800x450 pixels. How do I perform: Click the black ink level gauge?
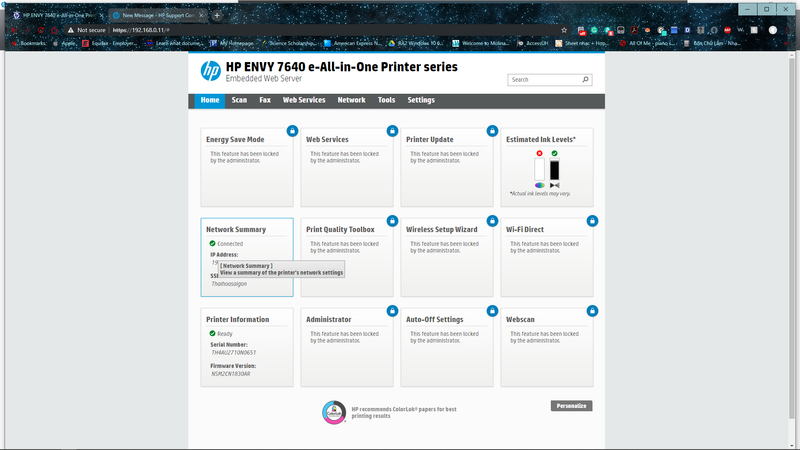pyautogui.click(x=555, y=169)
